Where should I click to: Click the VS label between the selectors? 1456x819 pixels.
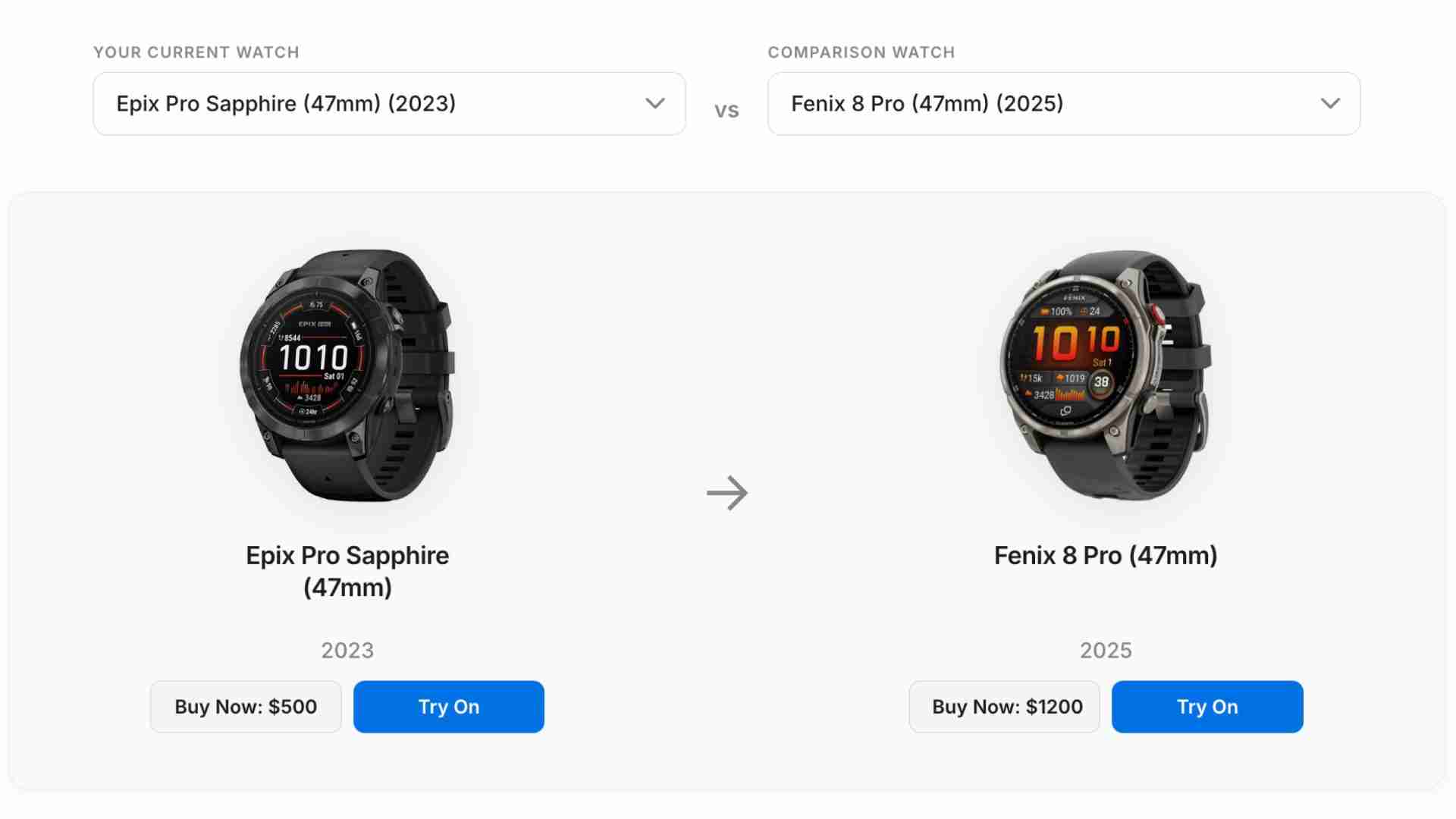point(727,110)
